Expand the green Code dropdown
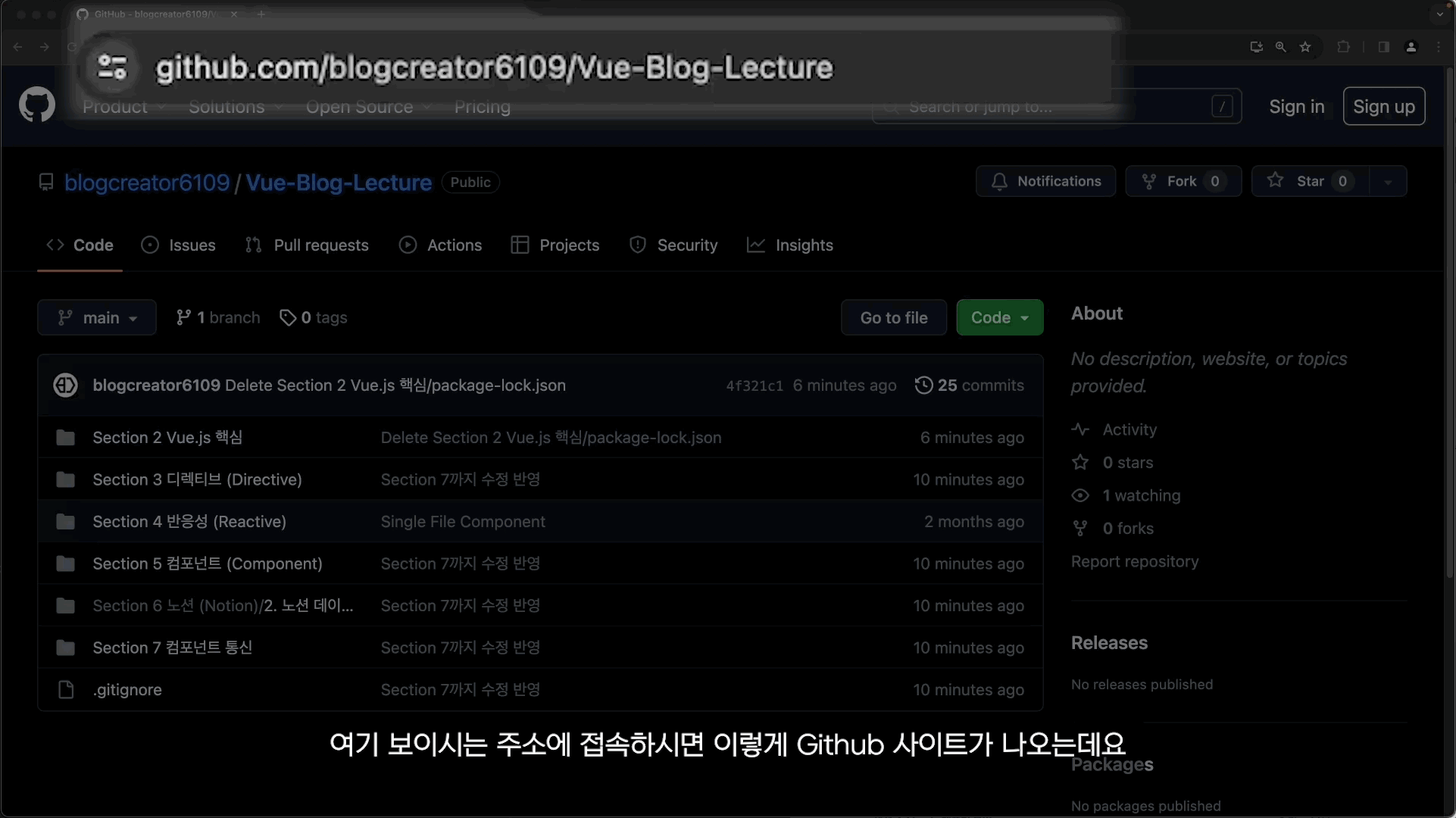The width and height of the screenshot is (1456, 818). click(x=999, y=317)
